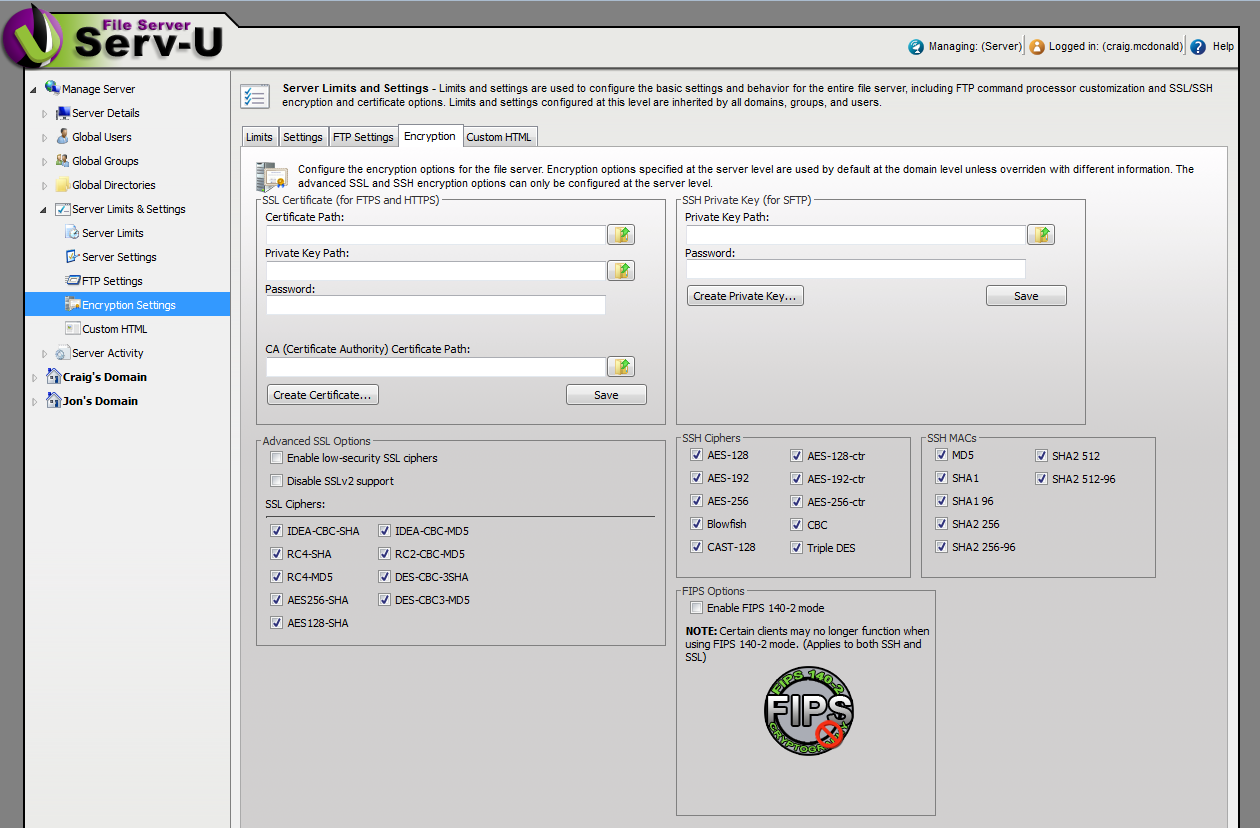Click the Encryption Settings tree icon
Screen dimensions: 1260x828
tap(72, 305)
